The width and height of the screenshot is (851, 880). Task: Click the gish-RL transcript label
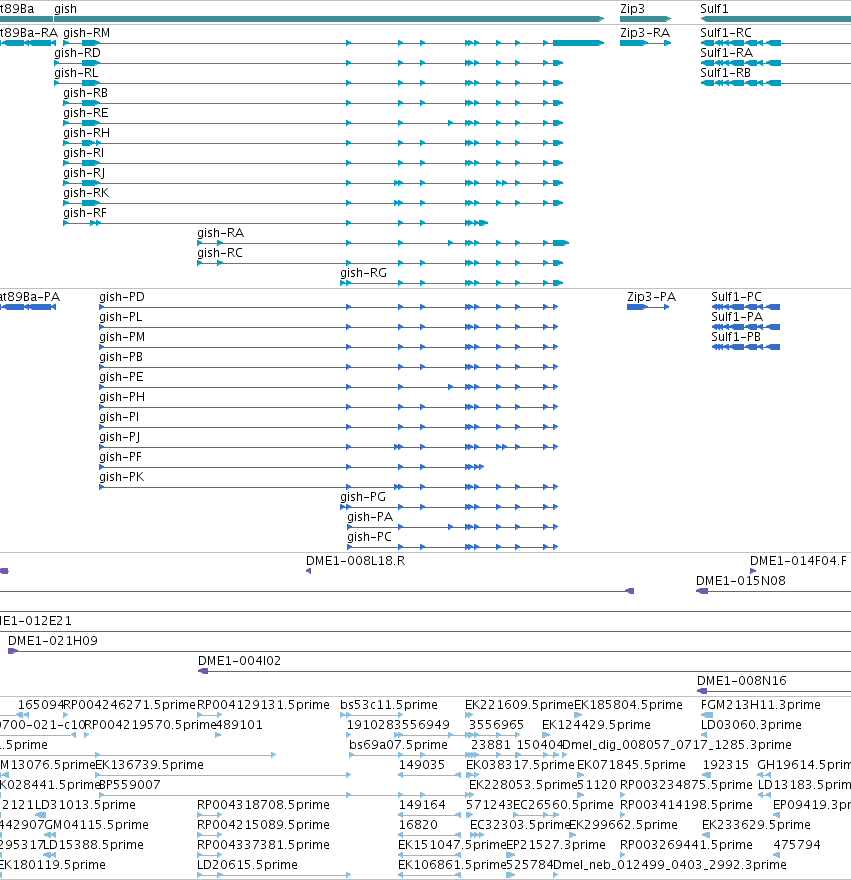point(76,73)
